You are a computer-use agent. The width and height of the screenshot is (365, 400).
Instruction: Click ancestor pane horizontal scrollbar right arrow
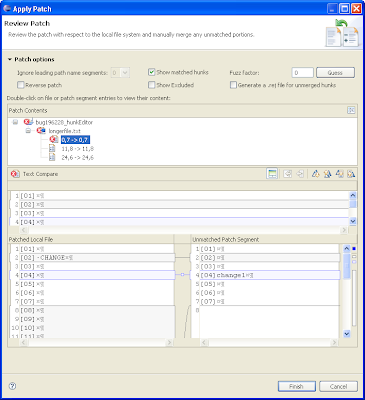[x=344, y=230]
